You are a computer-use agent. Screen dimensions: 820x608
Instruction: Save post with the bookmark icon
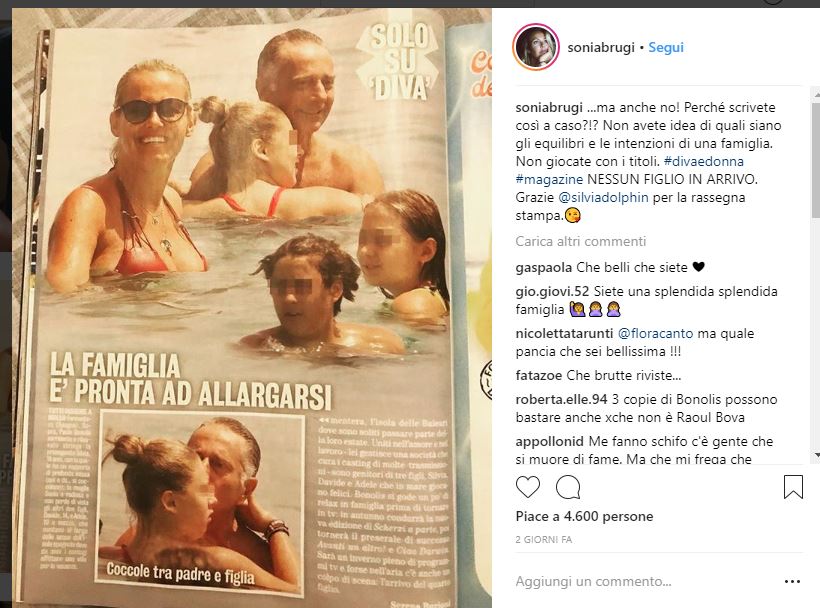[x=793, y=487]
